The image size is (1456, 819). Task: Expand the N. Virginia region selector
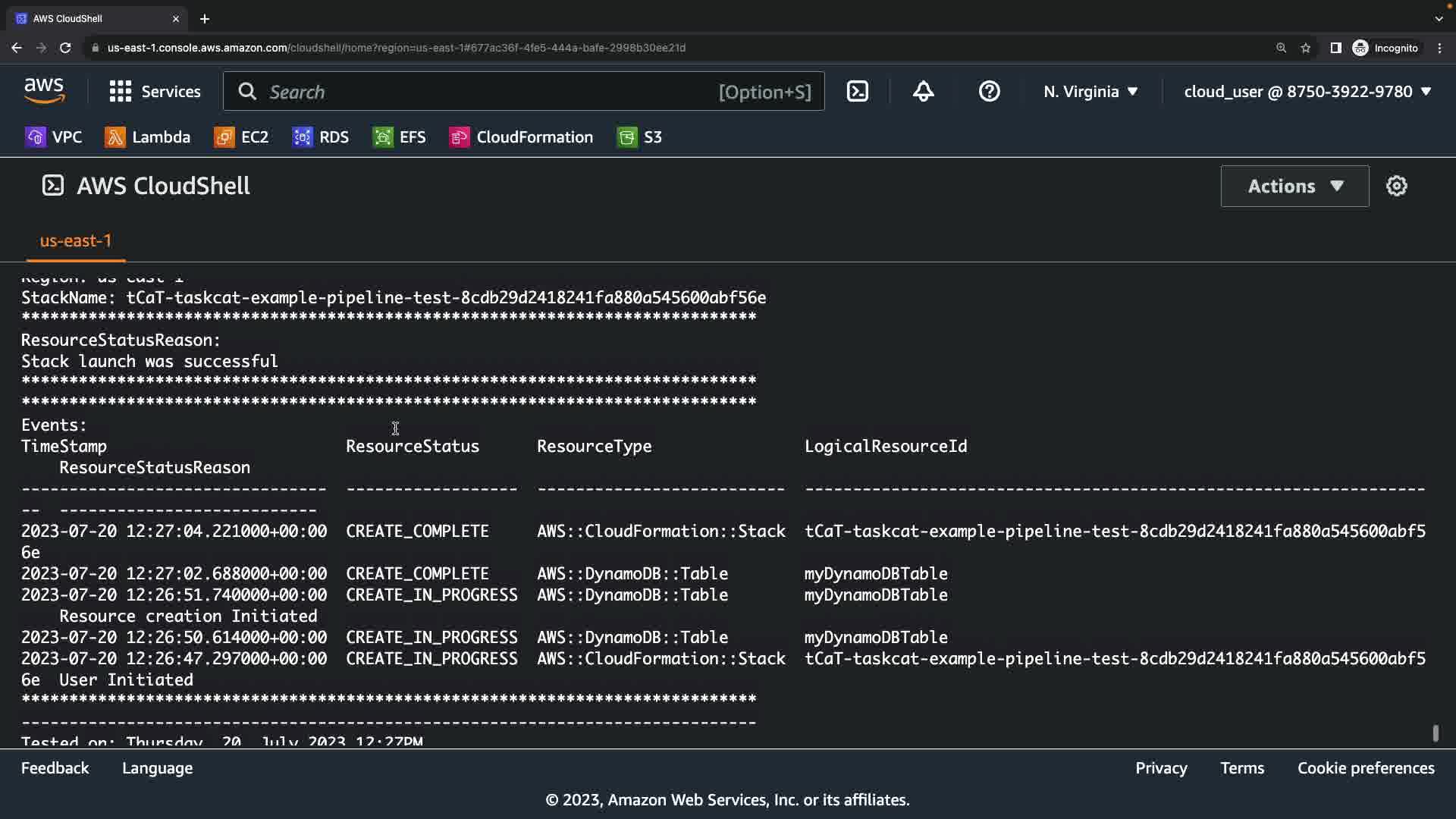pyautogui.click(x=1090, y=92)
